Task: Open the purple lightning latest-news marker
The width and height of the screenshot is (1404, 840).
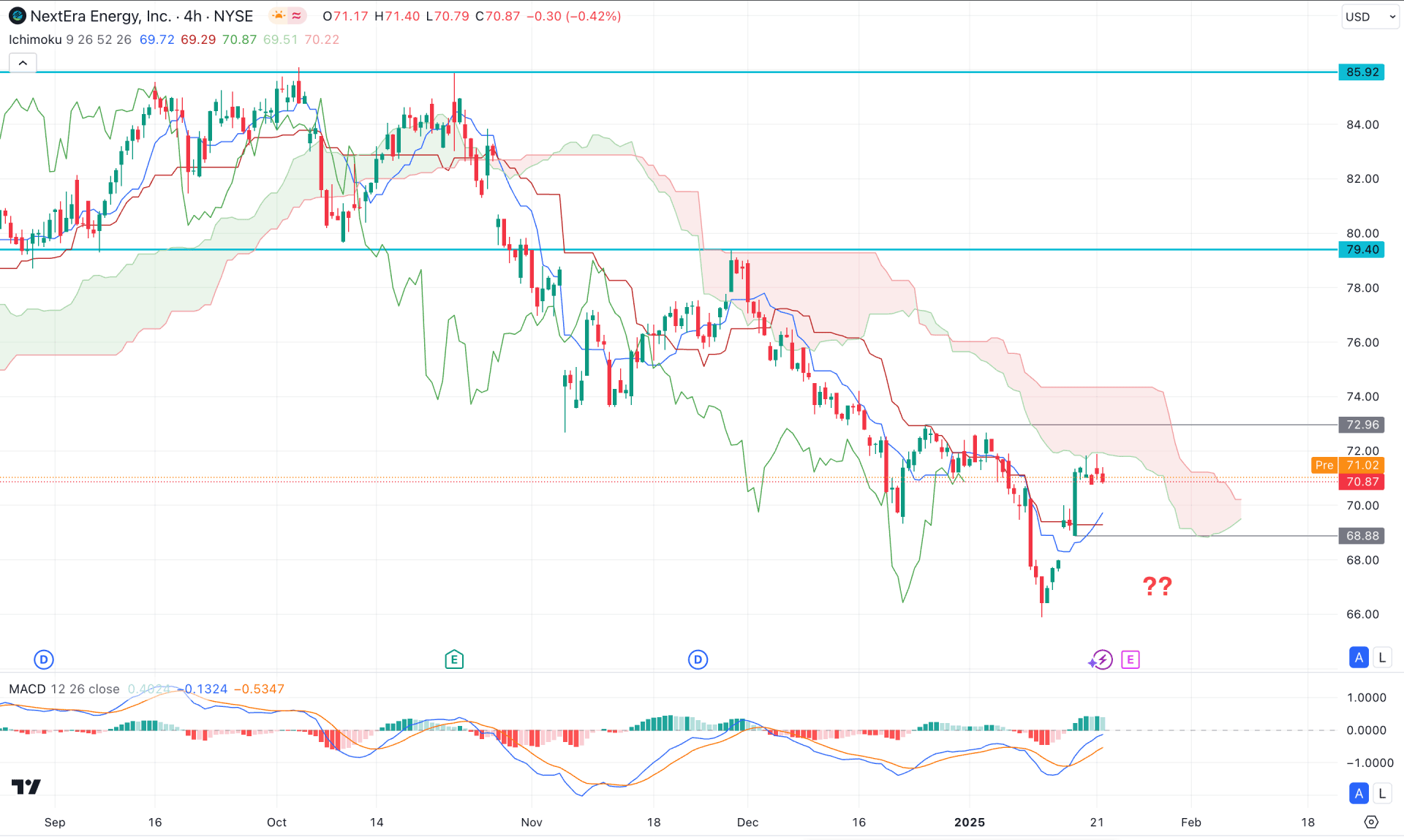Action: click(x=1101, y=659)
